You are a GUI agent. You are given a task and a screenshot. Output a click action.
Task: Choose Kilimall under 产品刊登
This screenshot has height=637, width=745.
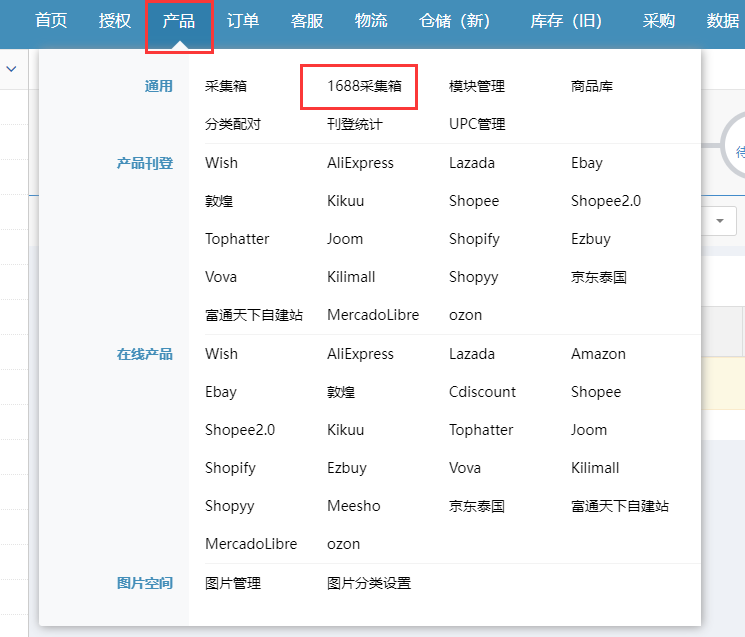click(351, 277)
